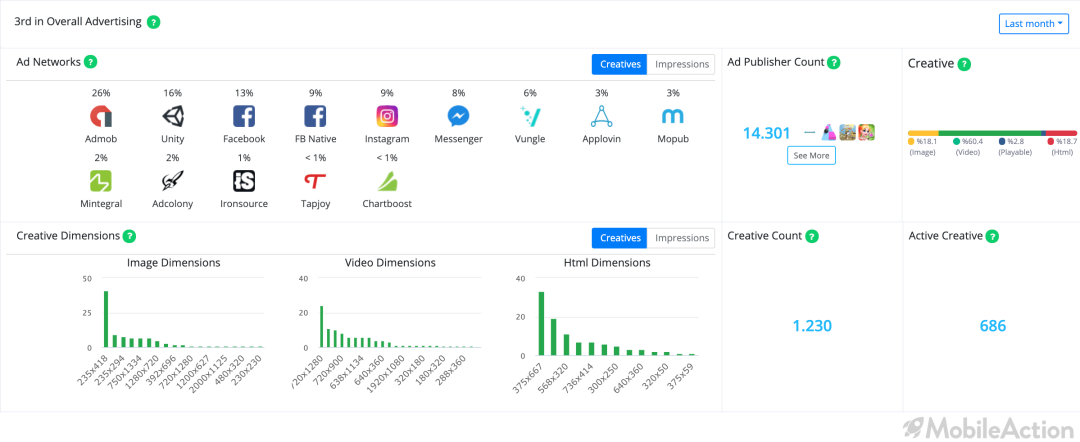Screen dimensions: 1080x442
Task: Click the Html Dimensions chart title
Action: 607,263
